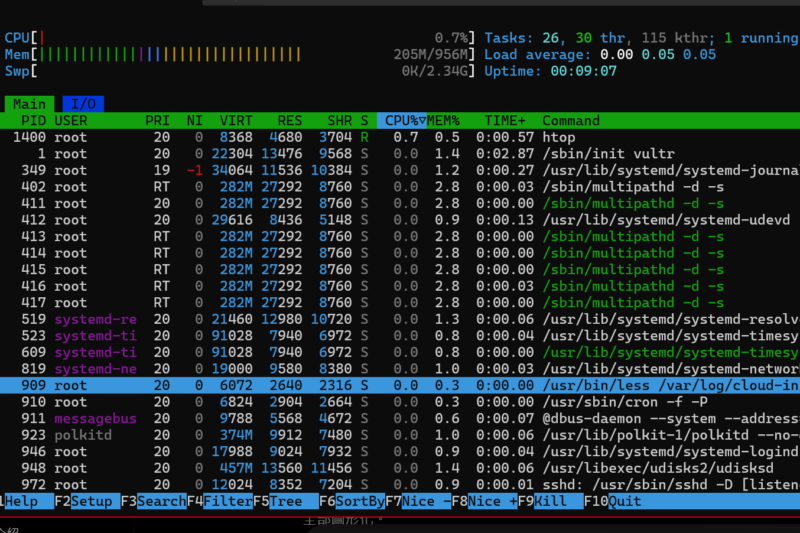Click the Mem usage meter bar
The height and width of the screenshot is (533, 800).
click(240, 54)
